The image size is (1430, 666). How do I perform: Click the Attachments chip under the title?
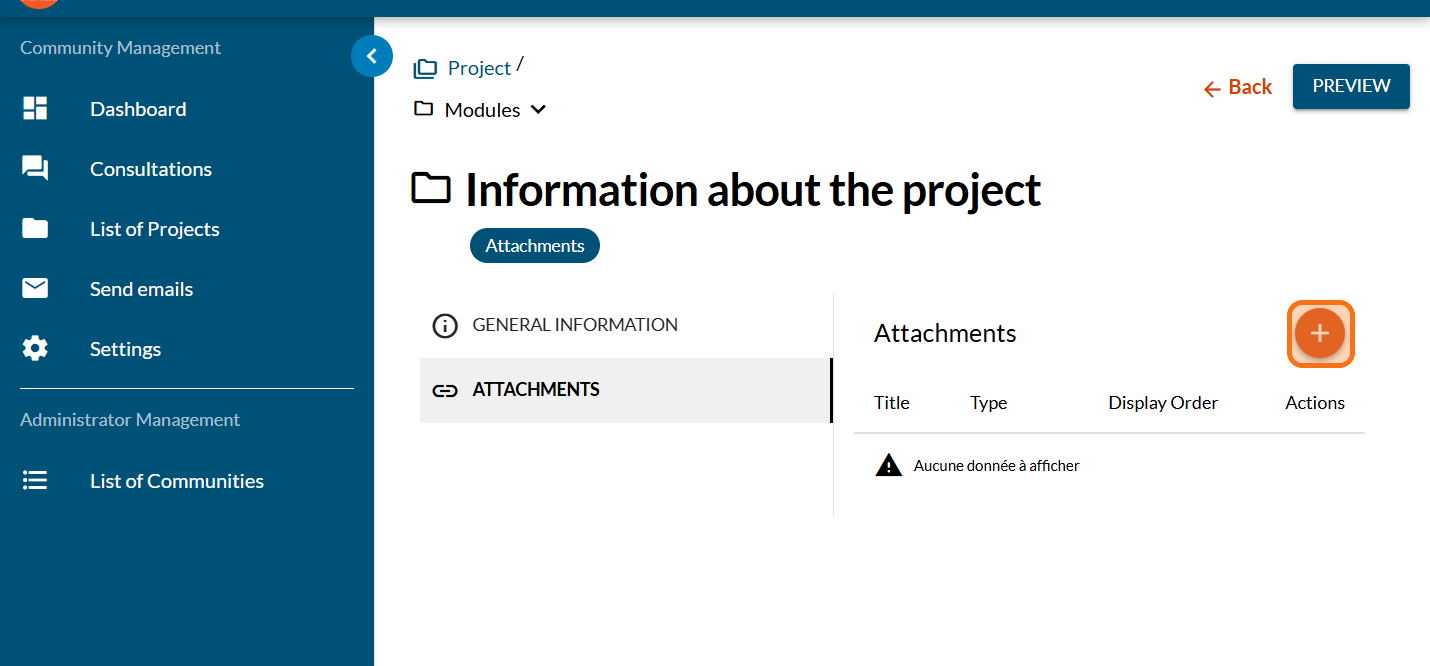coord(534,246)
